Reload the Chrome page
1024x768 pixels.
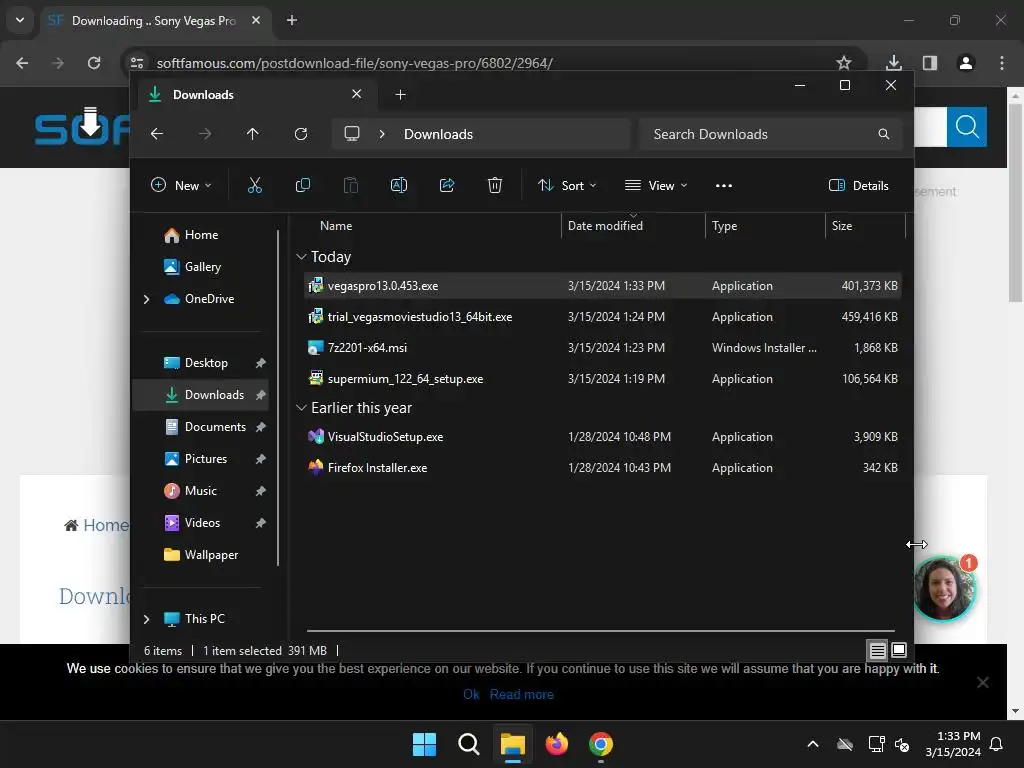(x=94, y=63)
